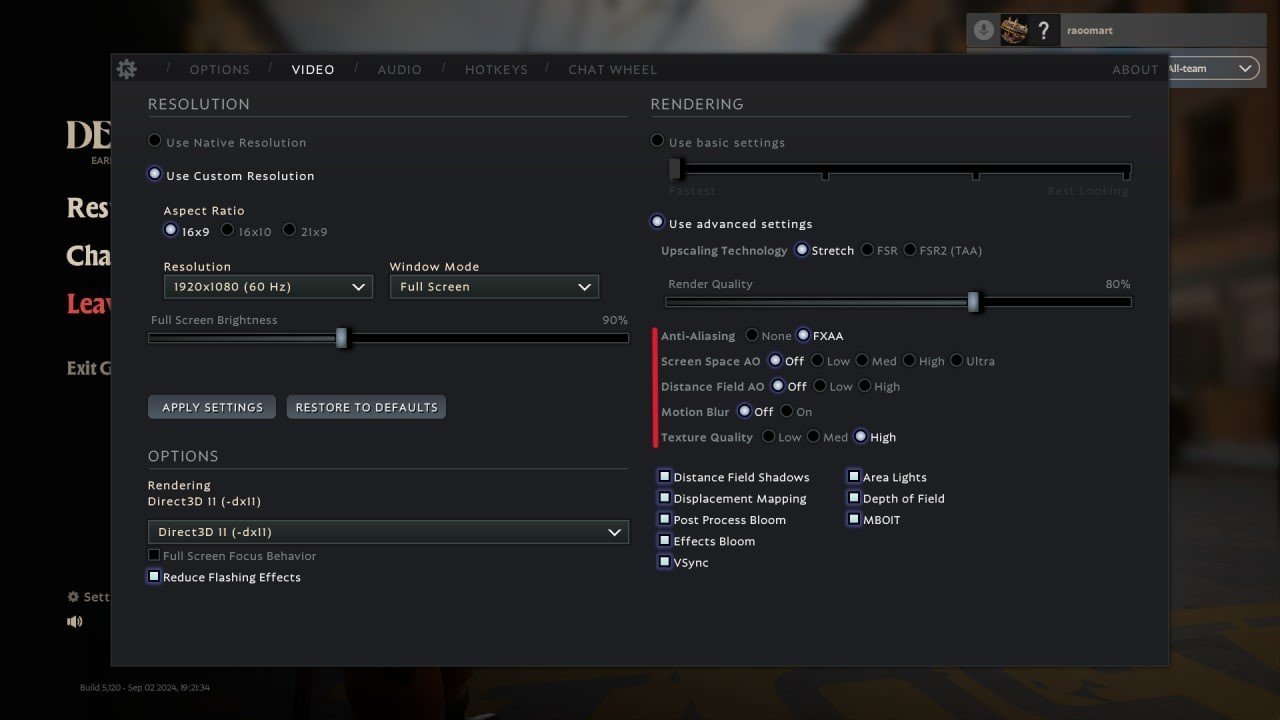
Task: Mute microphone icon next to raoomart
Action: 984,30
